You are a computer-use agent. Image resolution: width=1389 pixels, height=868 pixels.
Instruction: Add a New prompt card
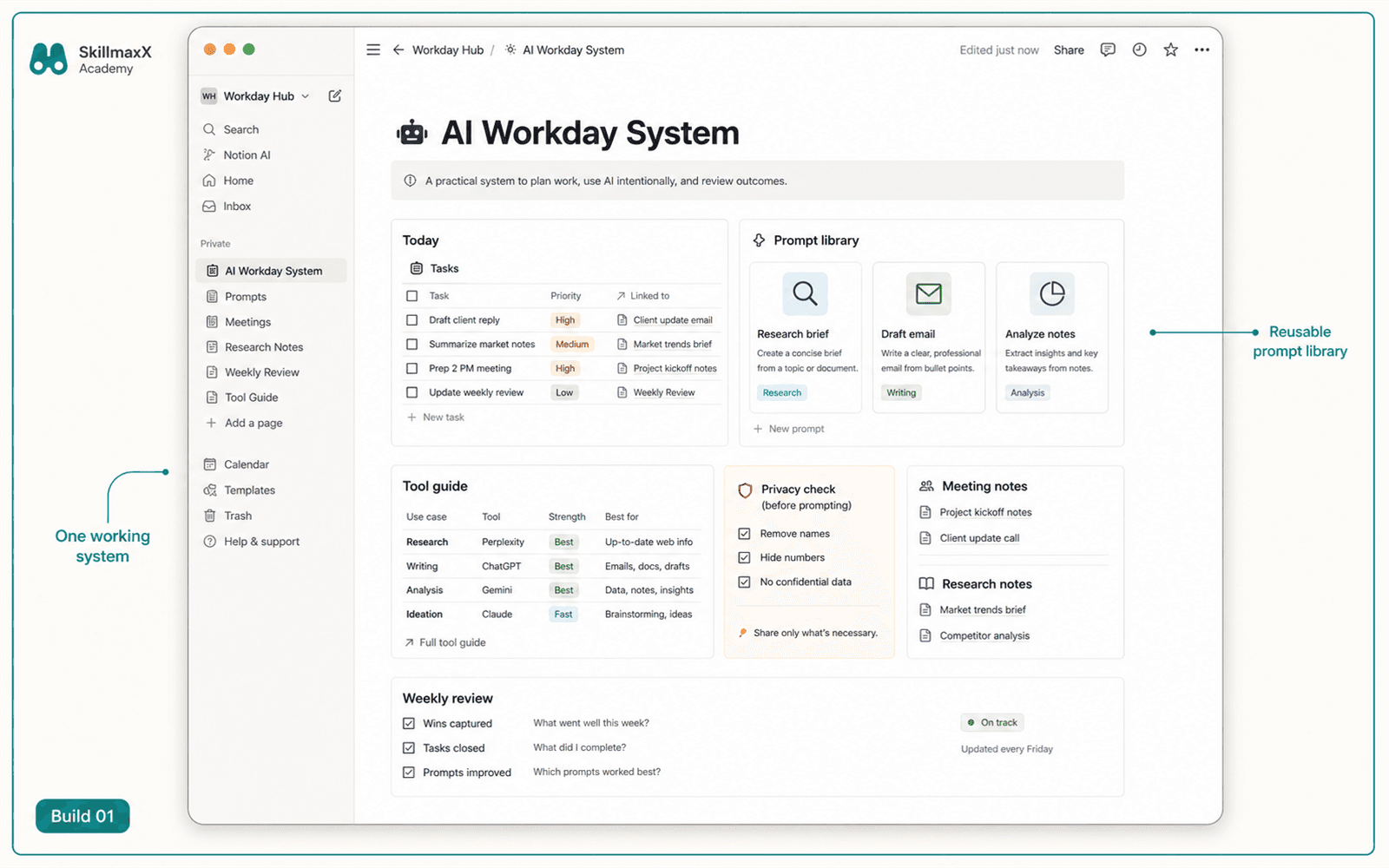(788, 429)
